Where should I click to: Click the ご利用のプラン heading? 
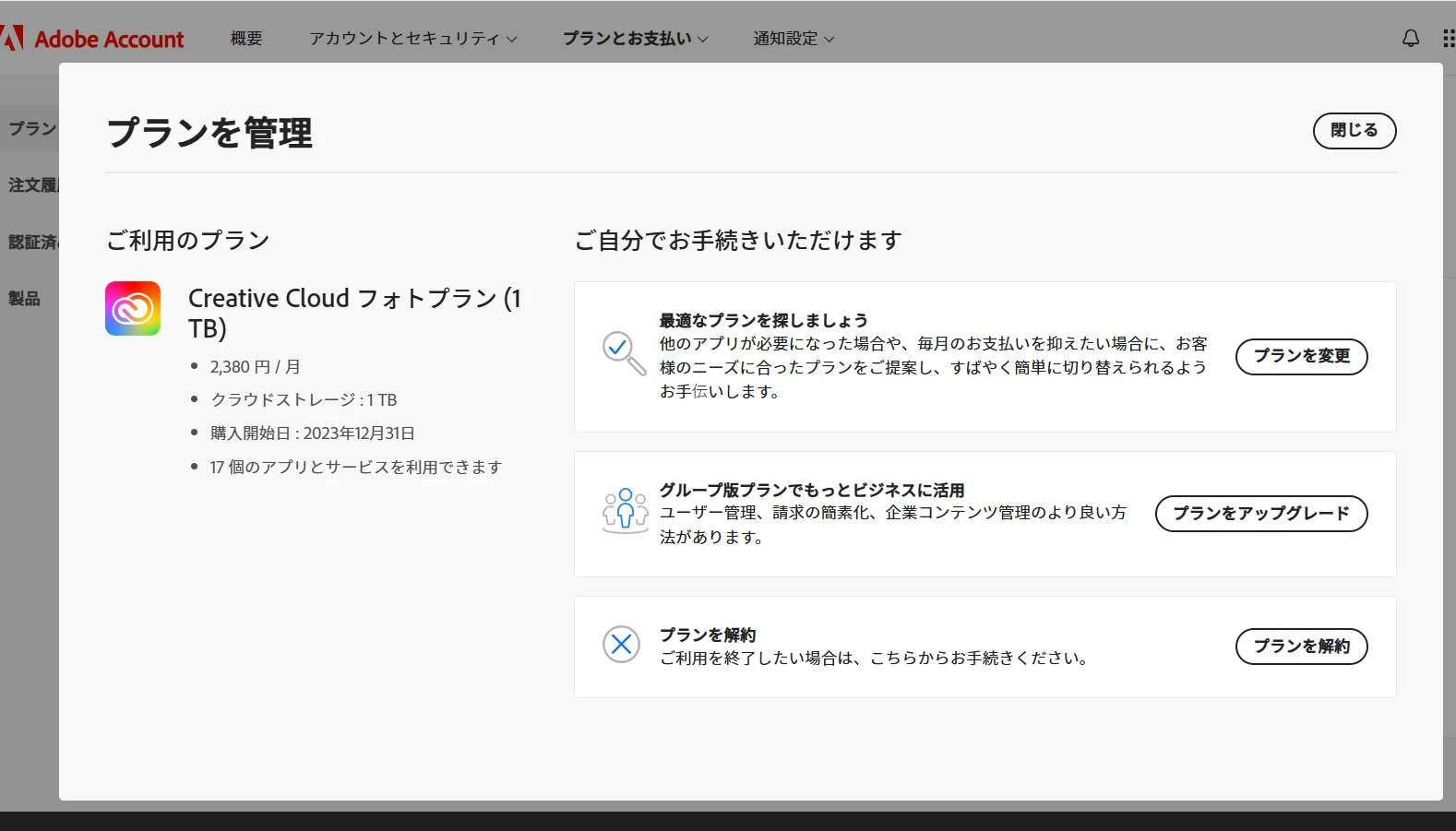187,241
